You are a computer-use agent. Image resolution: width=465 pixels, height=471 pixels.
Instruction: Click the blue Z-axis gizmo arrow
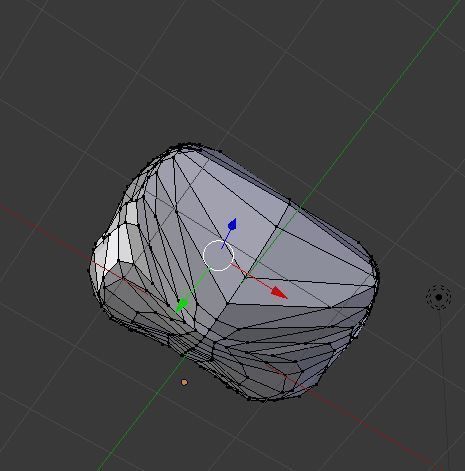pyautogui.click(x=232, y=224)
